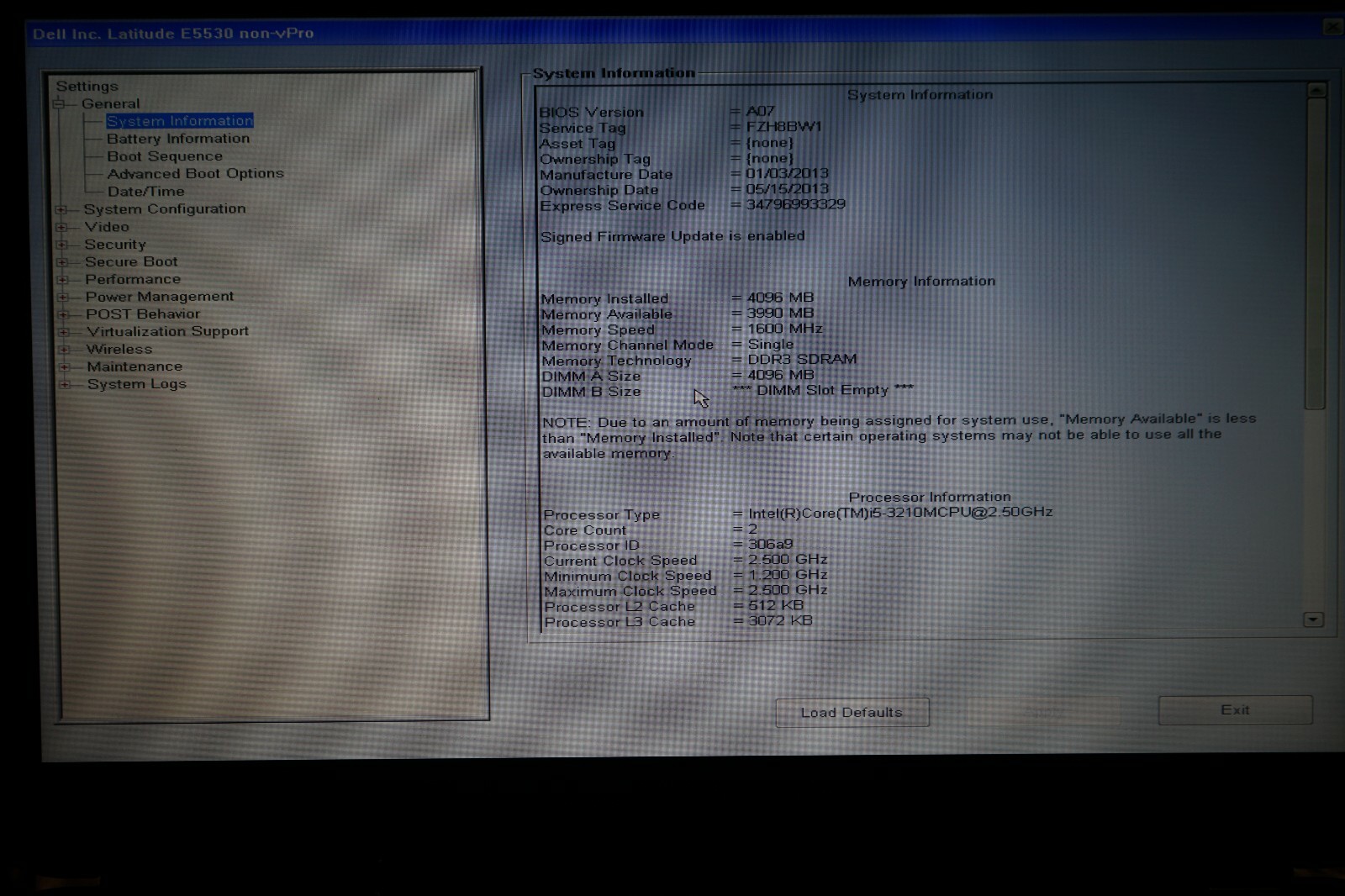
Task: Click the Load Defaults button
Action: click(x=852, y=713)
